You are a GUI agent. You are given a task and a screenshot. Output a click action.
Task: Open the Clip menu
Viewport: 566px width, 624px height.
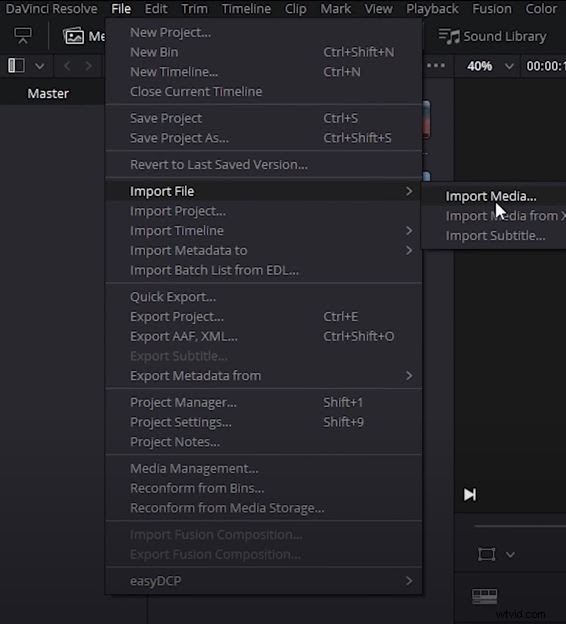point(295,8)
